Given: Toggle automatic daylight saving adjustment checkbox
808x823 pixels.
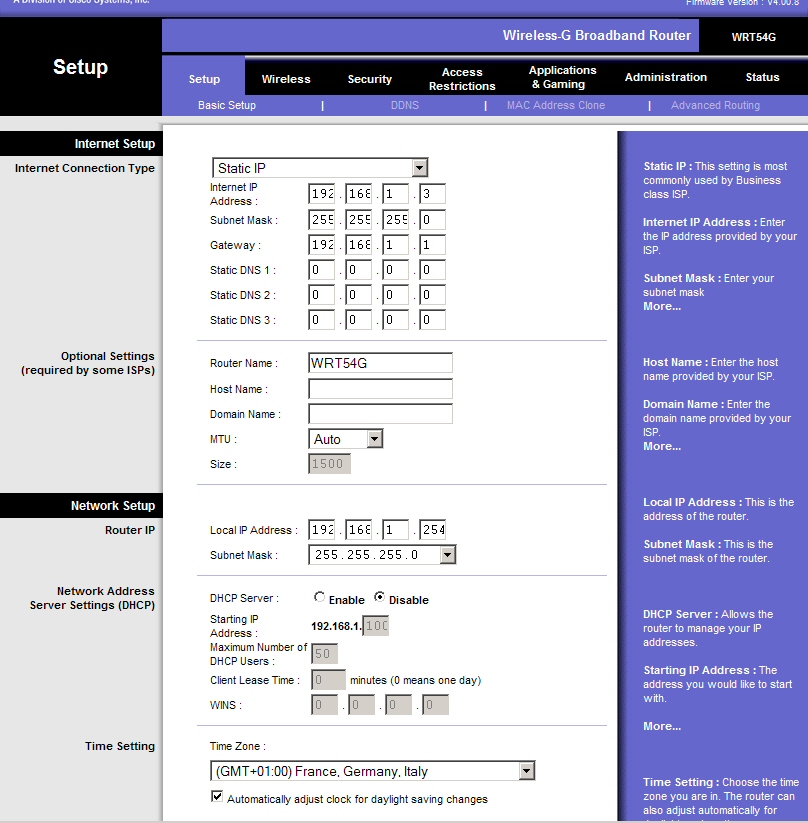Looking at the screenshot, I should 217,796.
